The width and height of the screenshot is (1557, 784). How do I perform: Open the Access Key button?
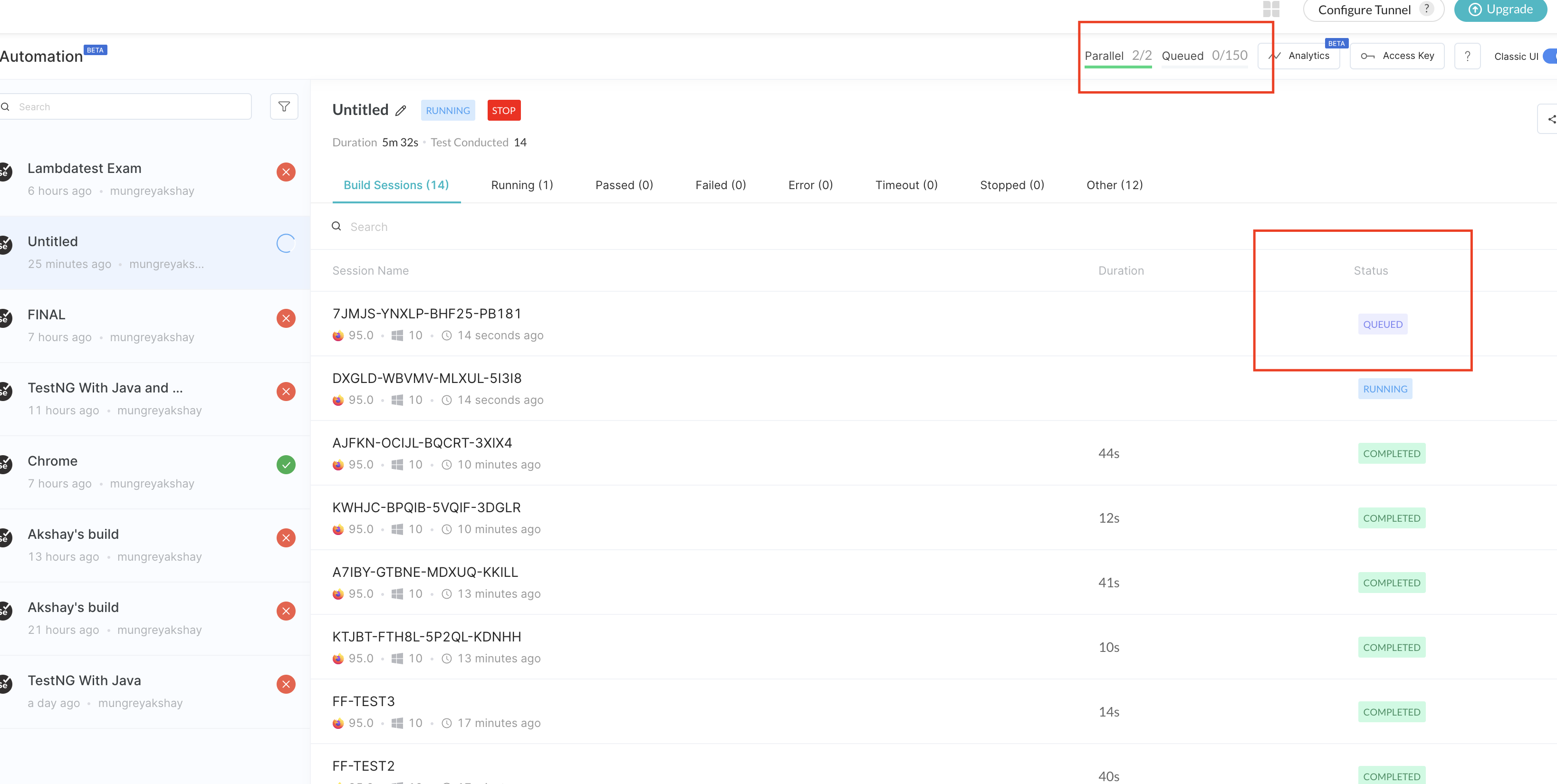[x=1397, y=56]
